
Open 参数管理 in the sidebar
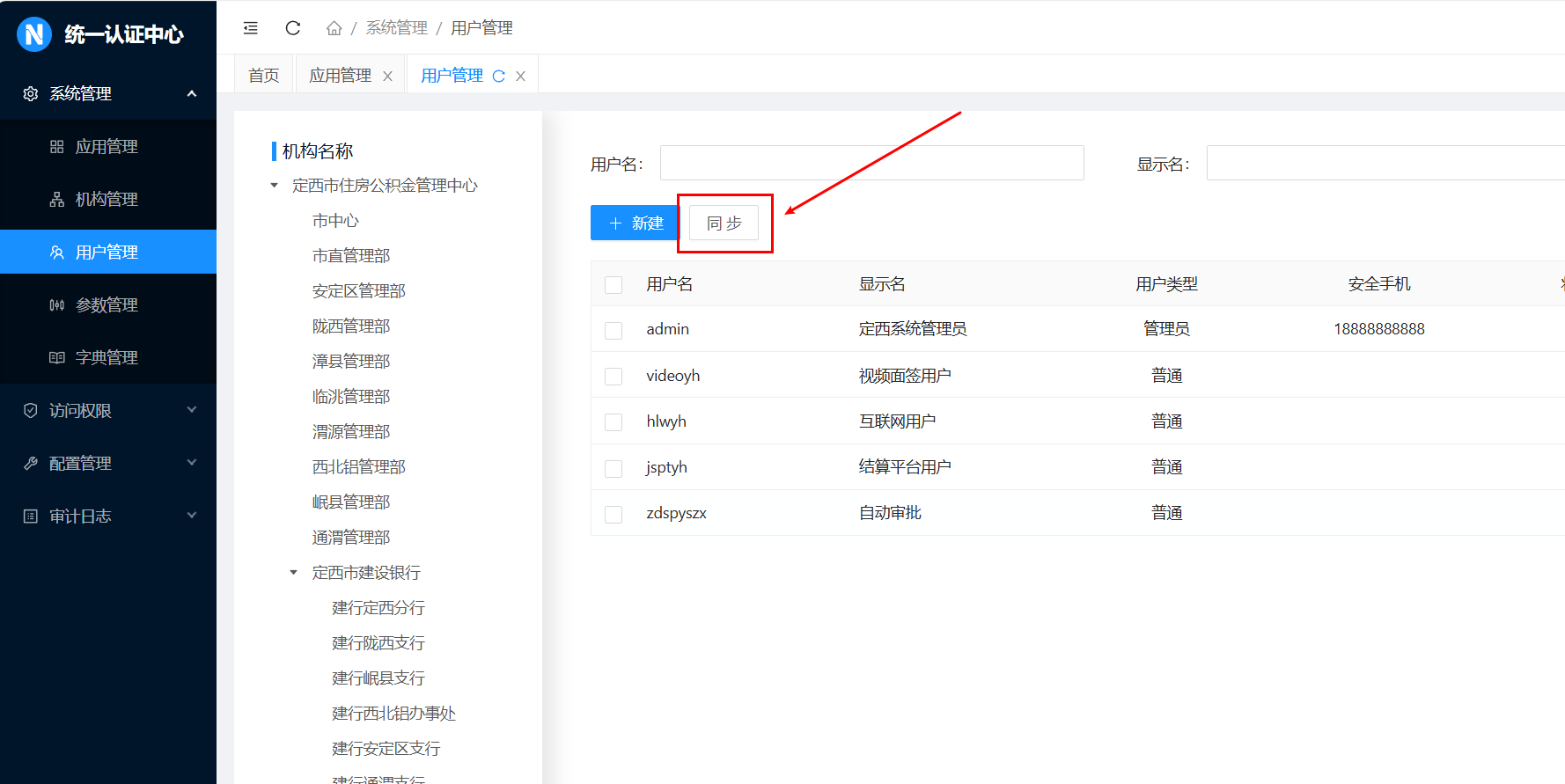[x=107, y=304]
